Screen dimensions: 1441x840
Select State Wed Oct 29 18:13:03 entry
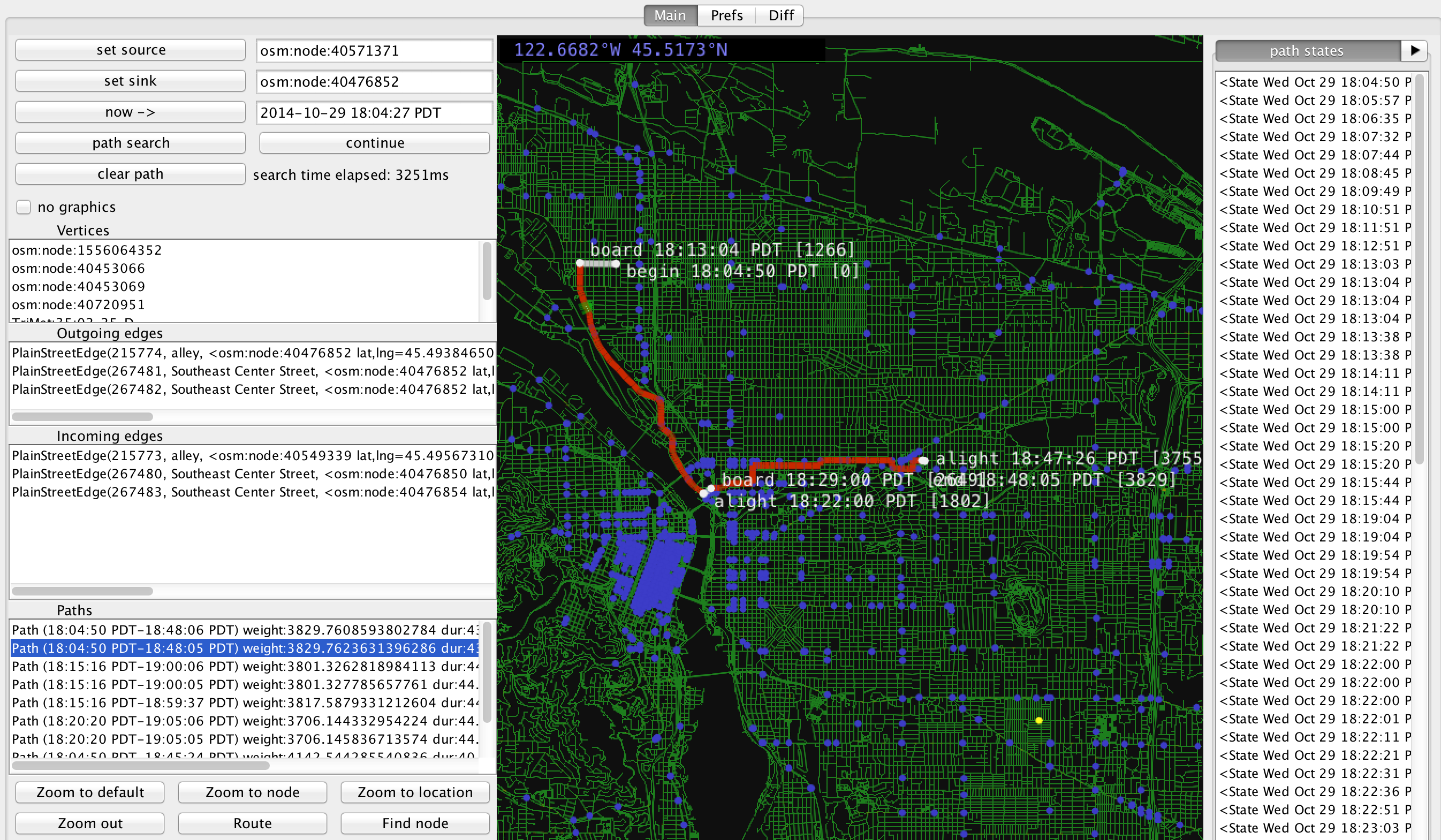point(1315,264)
